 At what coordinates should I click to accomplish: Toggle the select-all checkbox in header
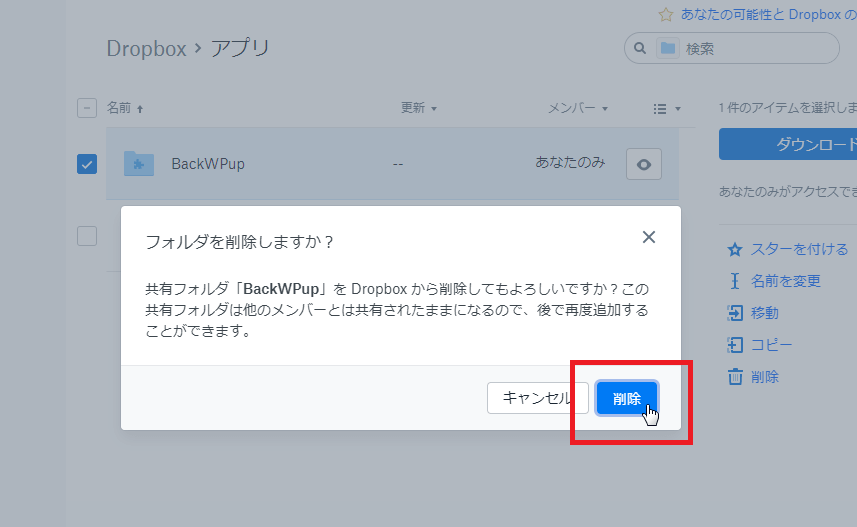pyautogui.click(x=87, y=108)
